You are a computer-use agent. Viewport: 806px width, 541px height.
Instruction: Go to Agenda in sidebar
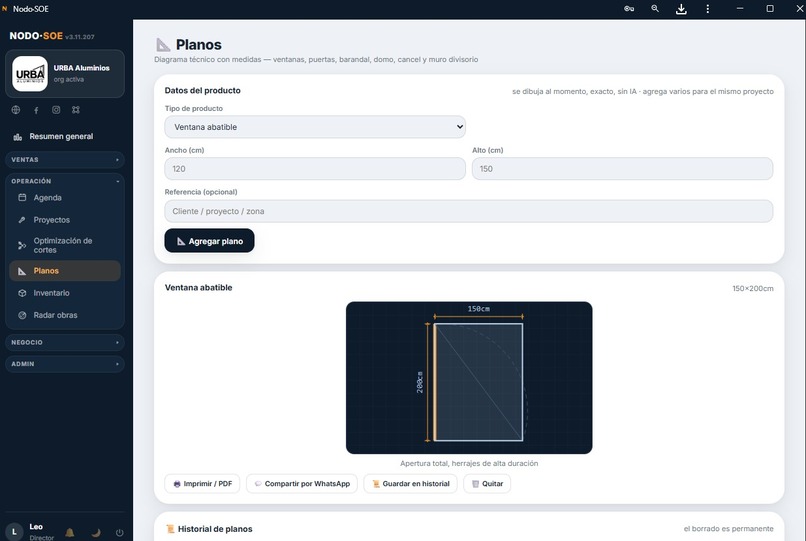(x=65, y=197)
